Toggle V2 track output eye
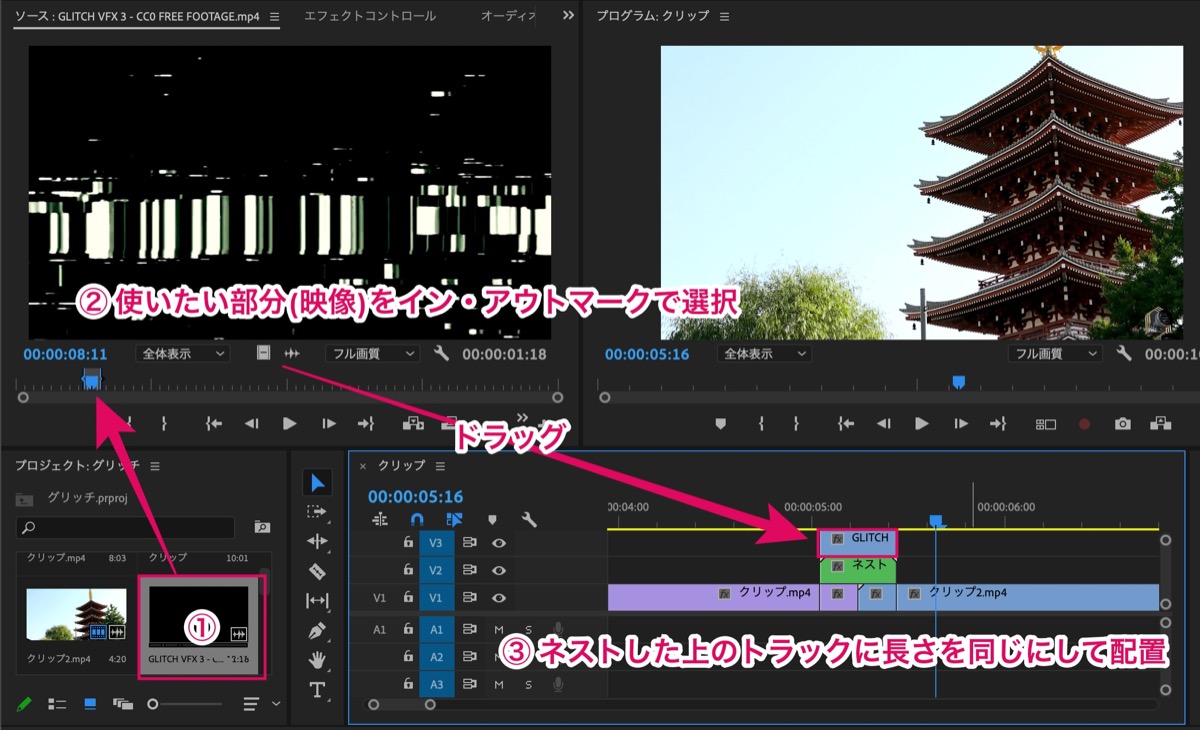Image resolution: width=1200 pixels, height=730 pixels. 498,570
